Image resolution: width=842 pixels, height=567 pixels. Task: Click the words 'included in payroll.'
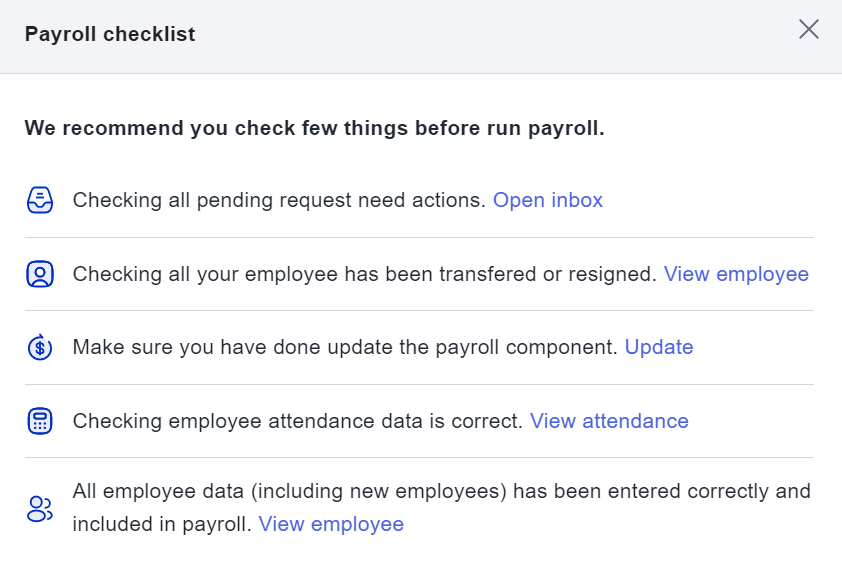[162, 525]
